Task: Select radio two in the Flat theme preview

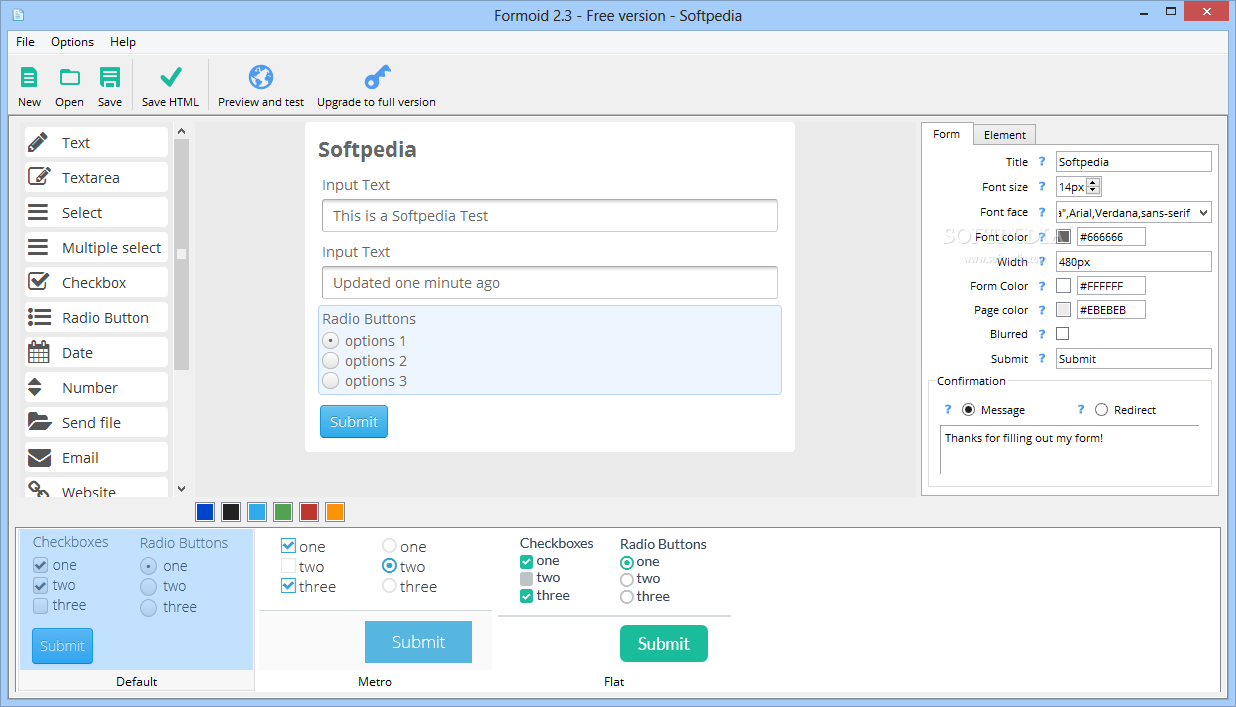Action: (x=627, y=579)
